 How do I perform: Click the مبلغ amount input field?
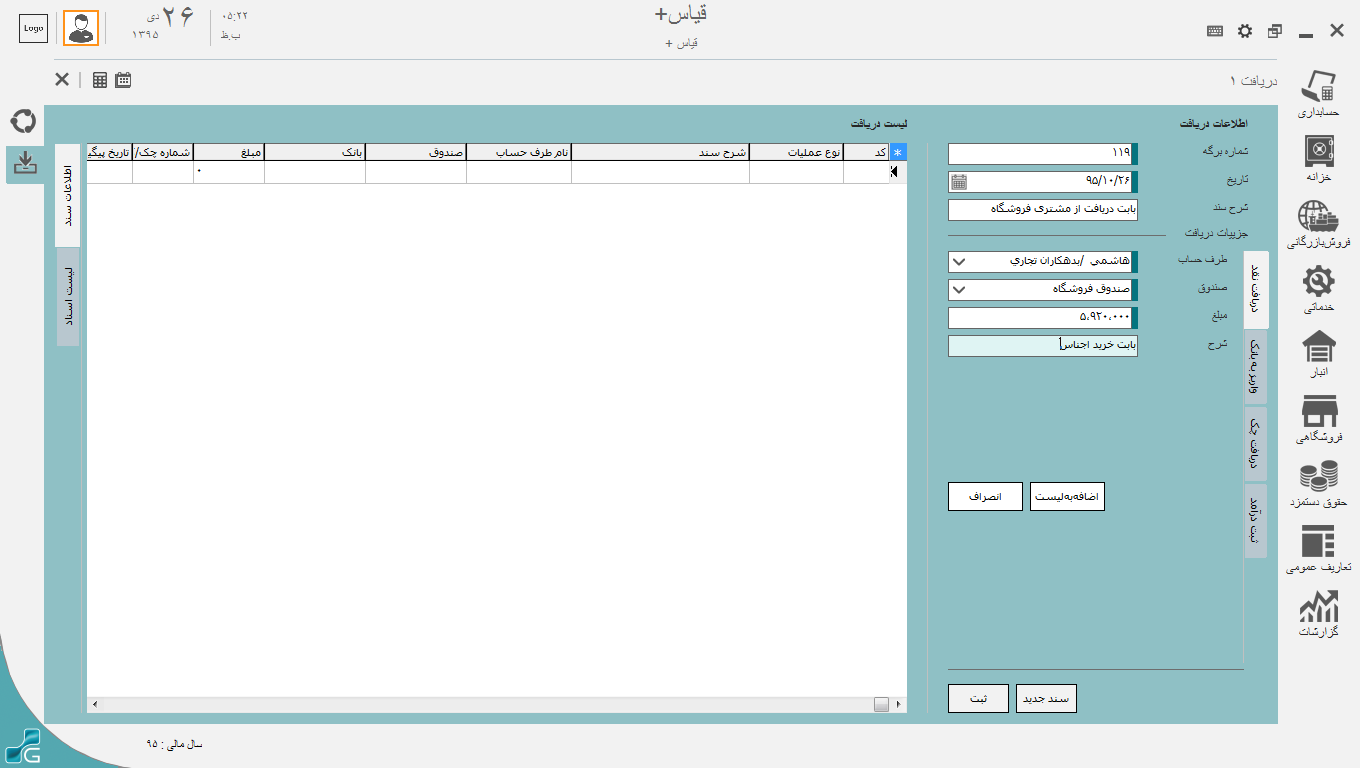click(1040, 318)
